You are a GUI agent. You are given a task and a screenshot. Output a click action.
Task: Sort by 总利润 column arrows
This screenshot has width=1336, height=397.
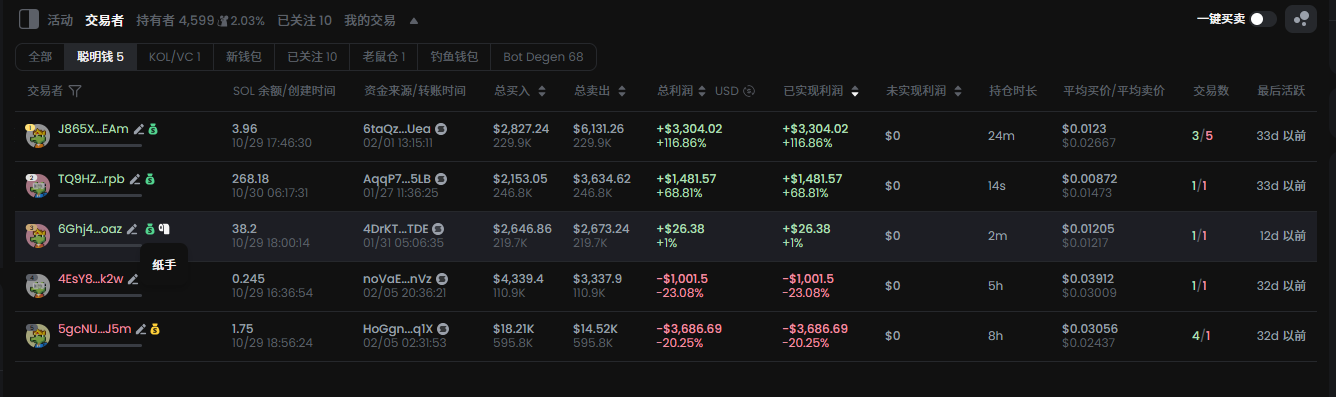pos(702,91)
